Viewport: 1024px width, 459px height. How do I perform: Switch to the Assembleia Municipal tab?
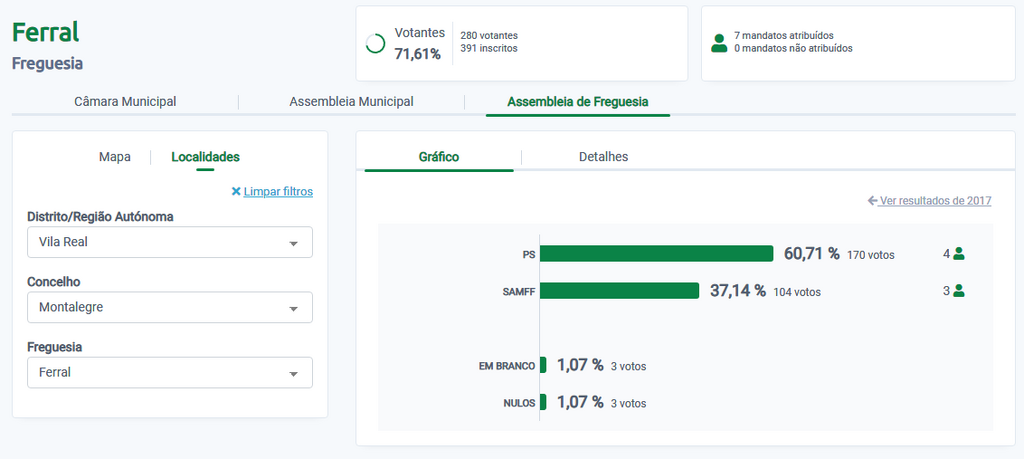[351, 102]
